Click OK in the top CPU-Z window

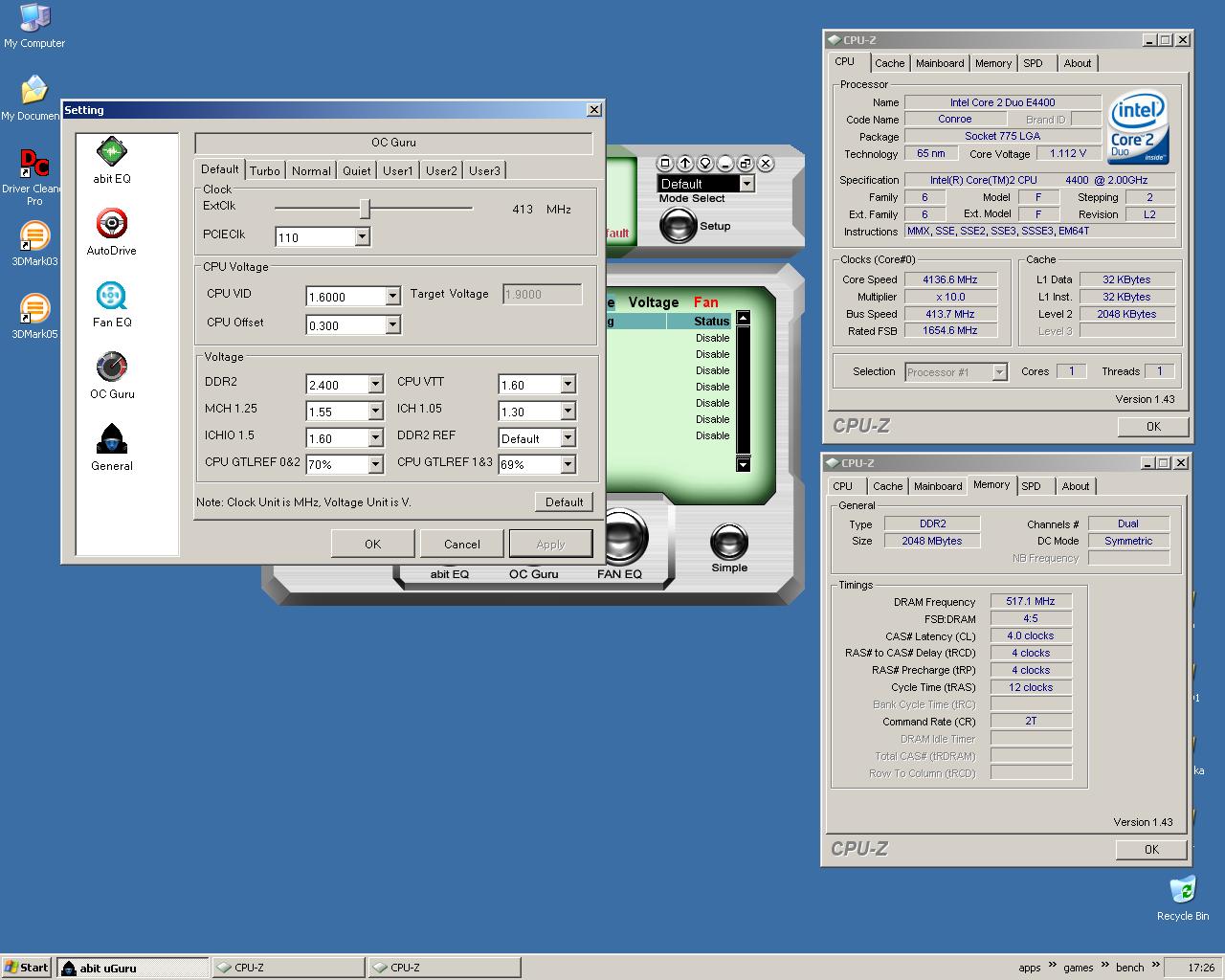(1153, 427)
